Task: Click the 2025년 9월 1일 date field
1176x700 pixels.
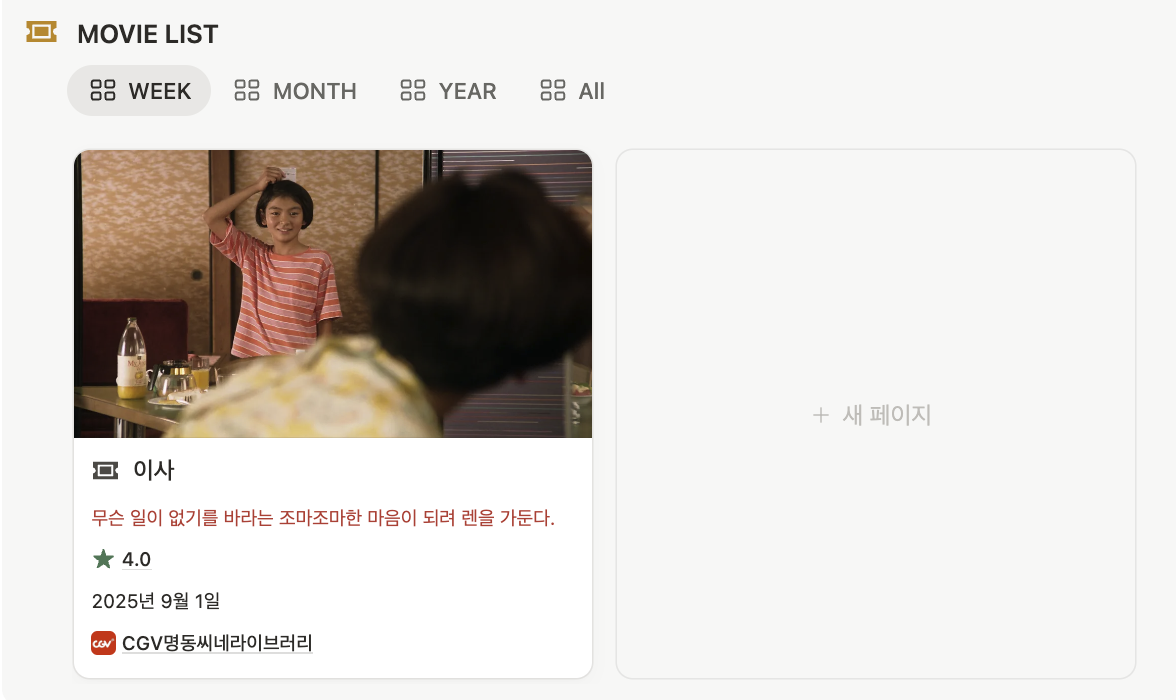Action: pyautogui.click(x=156, y=601)
